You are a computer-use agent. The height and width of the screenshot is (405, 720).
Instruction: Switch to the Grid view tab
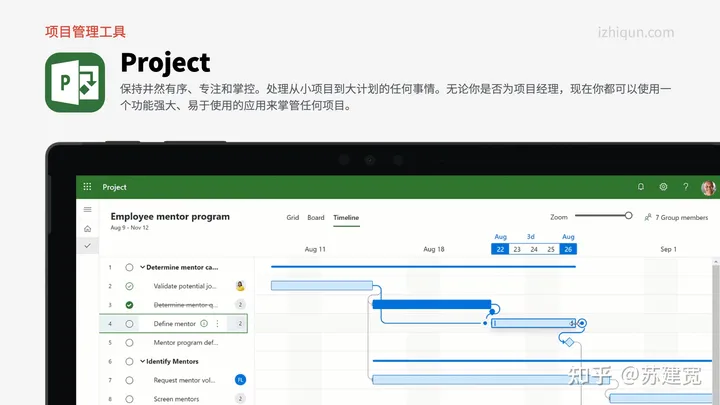(292, 217)
